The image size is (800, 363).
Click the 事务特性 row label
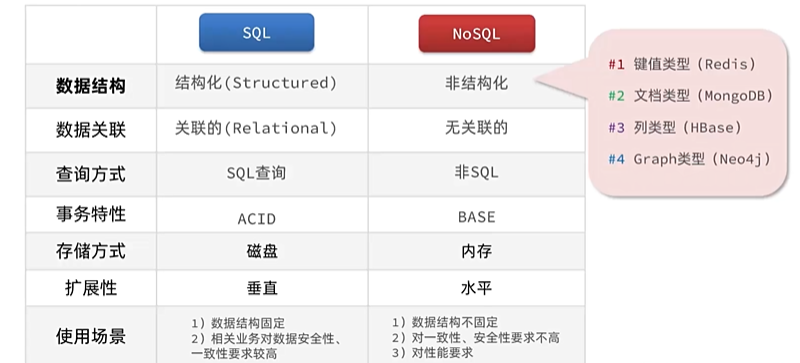point(91,214)
